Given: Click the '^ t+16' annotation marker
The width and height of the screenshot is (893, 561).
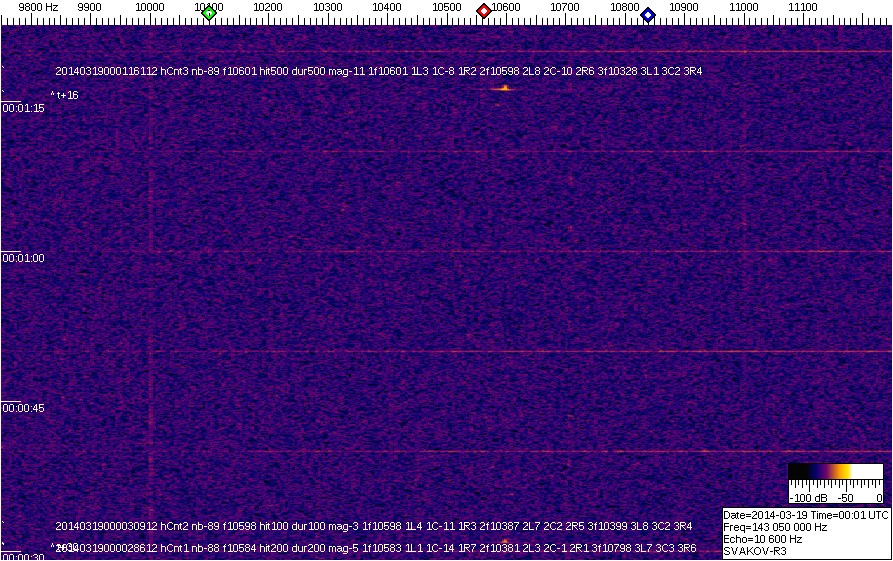Looking at the screenshot, I should pos(64,96).
